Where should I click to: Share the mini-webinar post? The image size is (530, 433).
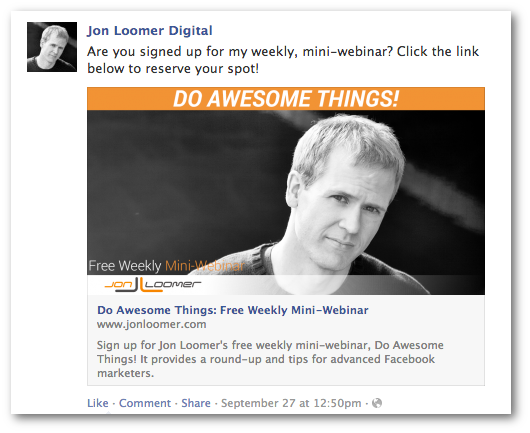pos(196,403)
